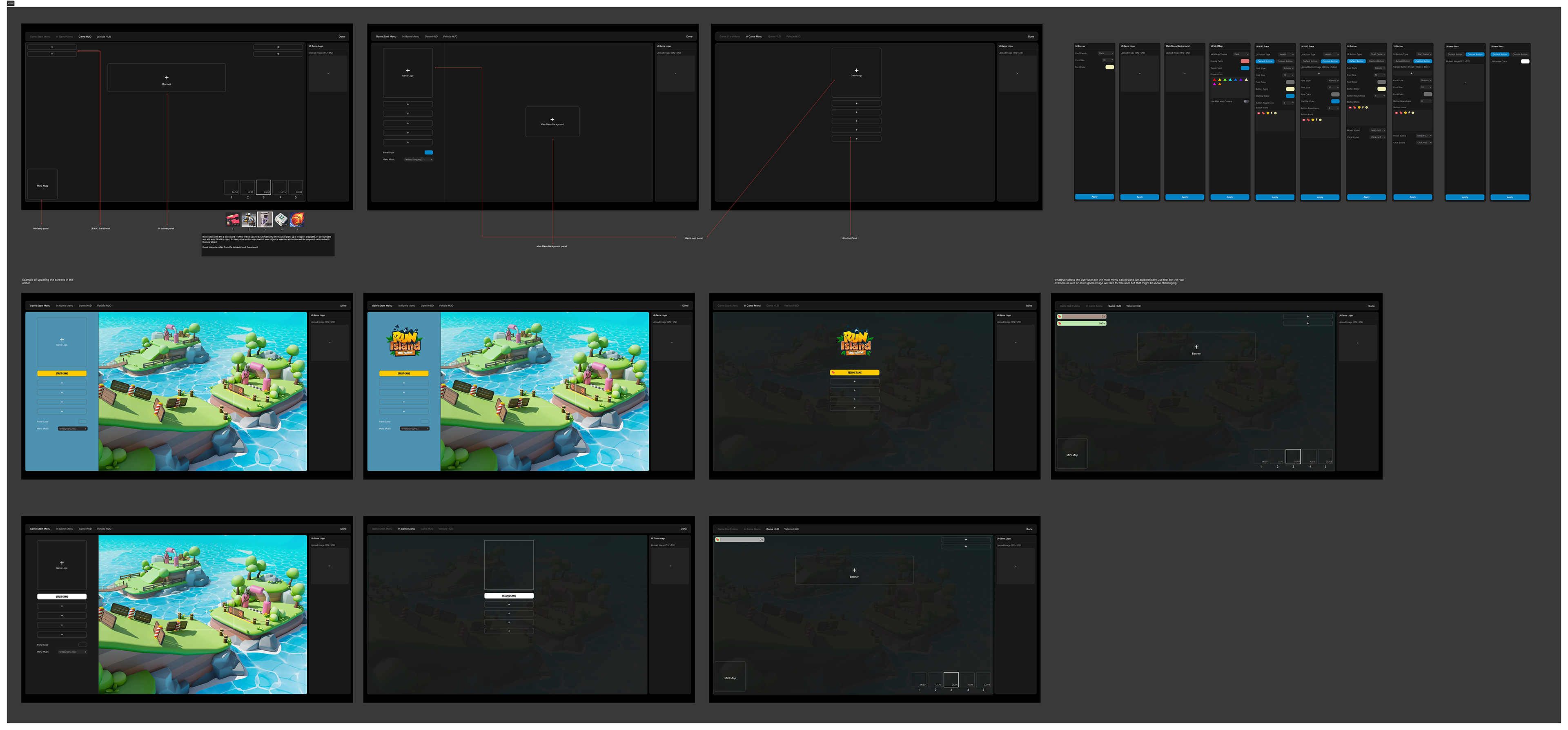Select Default Button in UI Item Slots panel with Upload Image
Screen dimensions: 1568x730
[1455, 55]
